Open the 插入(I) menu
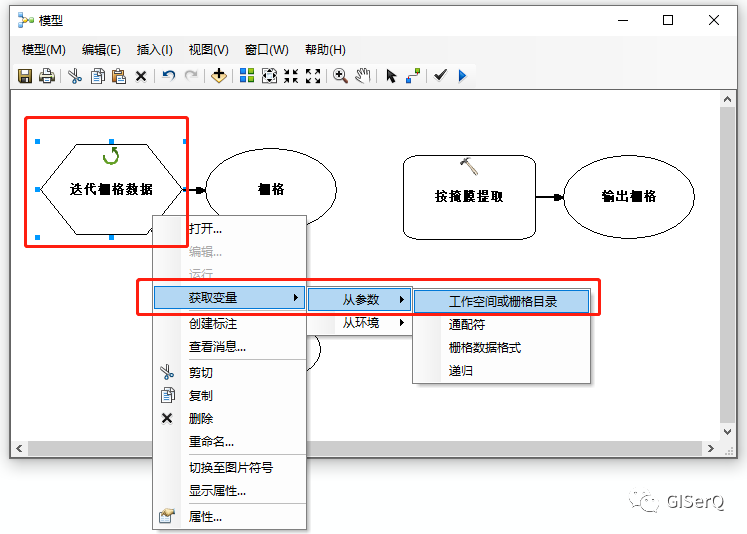 tap(154, 50)
